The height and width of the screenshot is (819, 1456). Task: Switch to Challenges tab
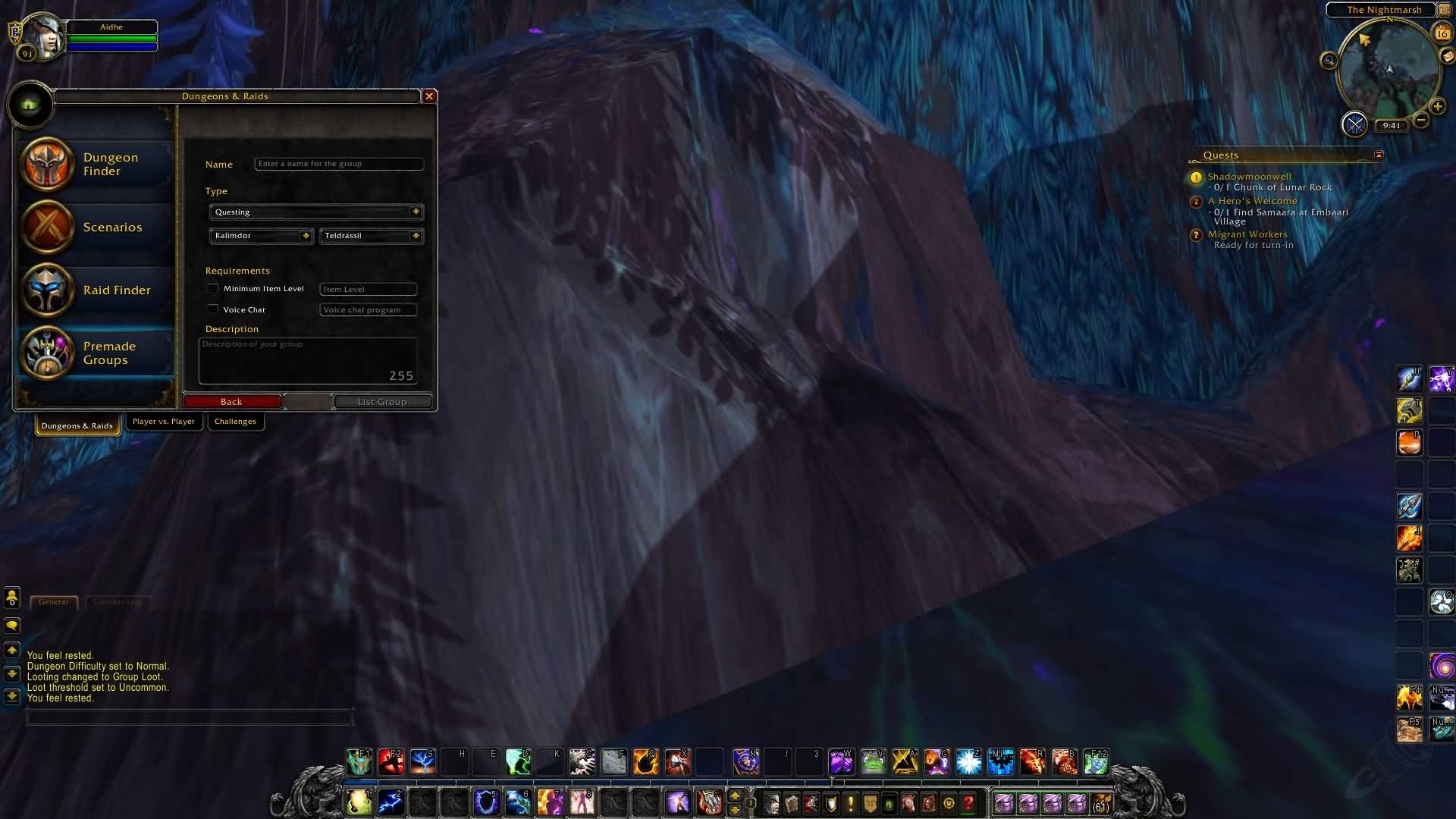[x=235, y=422]
